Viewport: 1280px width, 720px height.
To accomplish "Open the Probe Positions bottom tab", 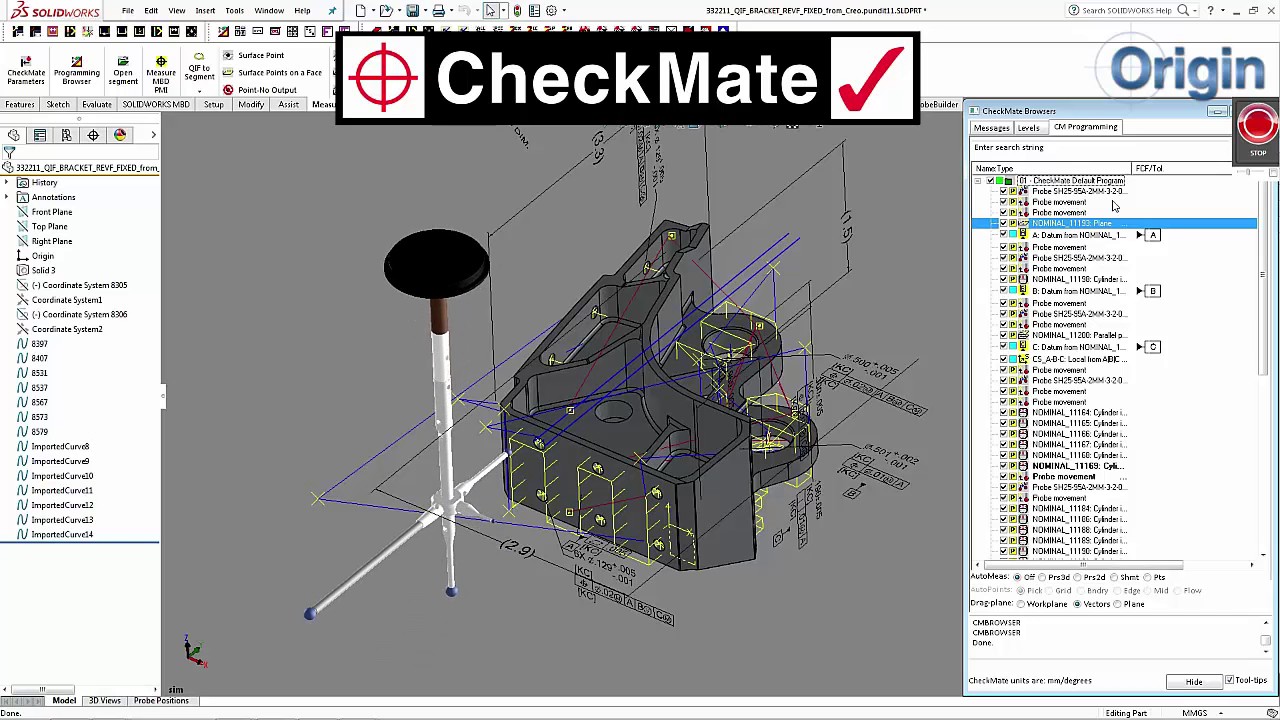I will 161,701.
